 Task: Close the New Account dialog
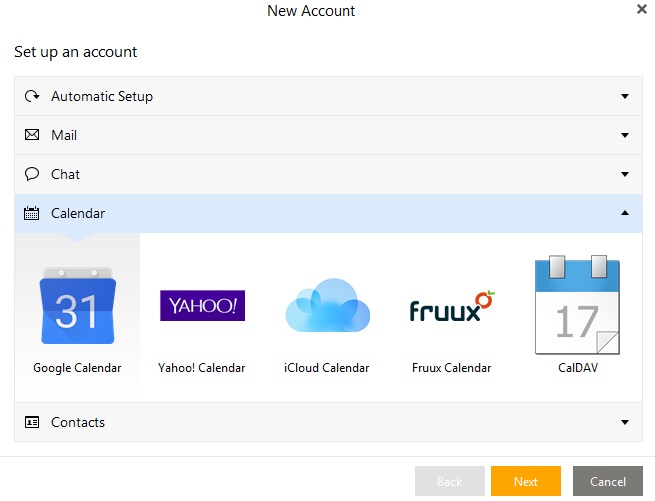(641, 9)
